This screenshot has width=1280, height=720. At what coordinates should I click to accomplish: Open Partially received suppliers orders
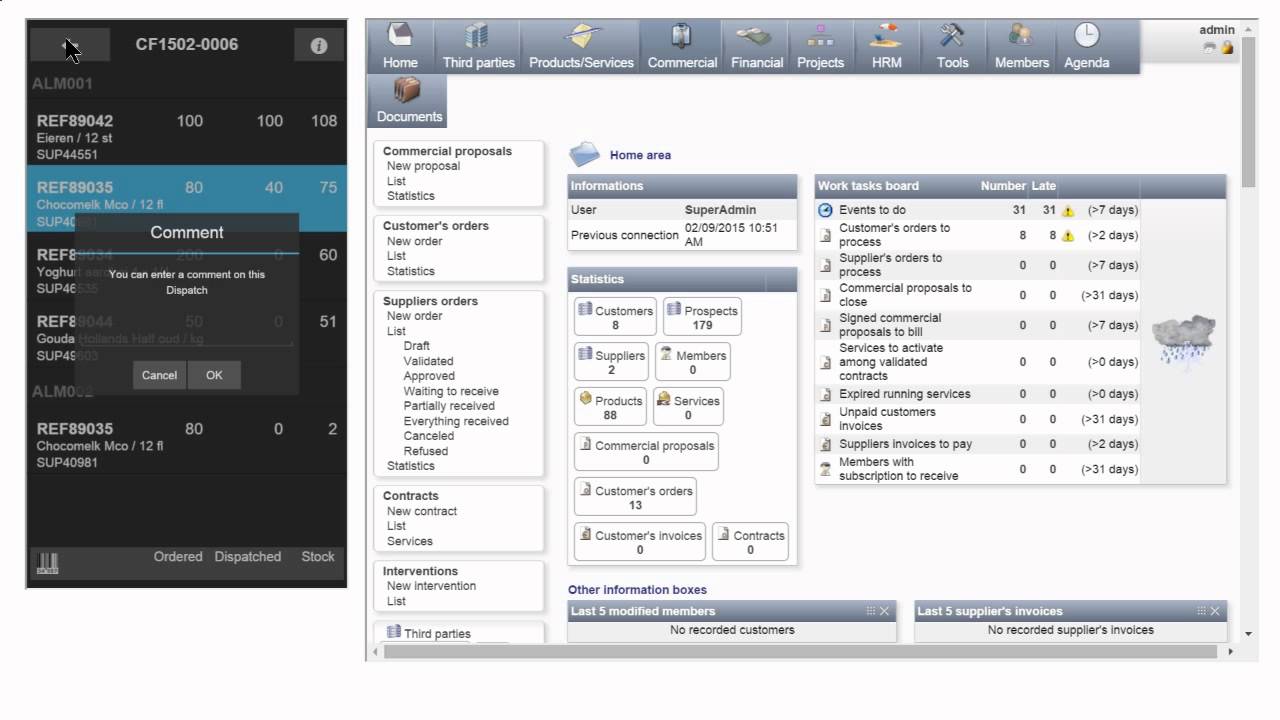(449, 406)
